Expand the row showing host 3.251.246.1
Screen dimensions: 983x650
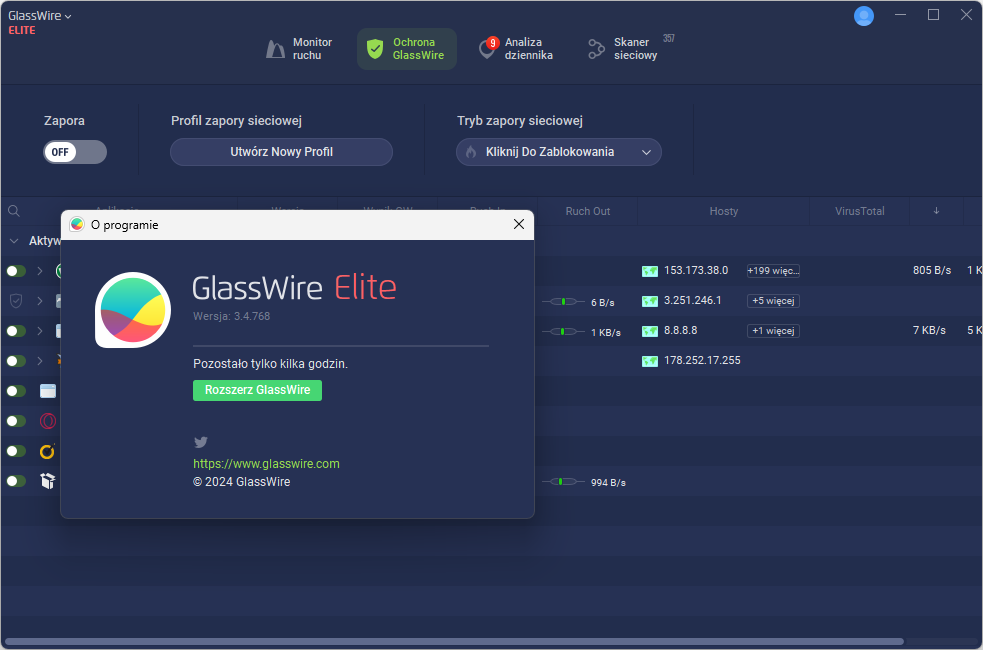39,301
